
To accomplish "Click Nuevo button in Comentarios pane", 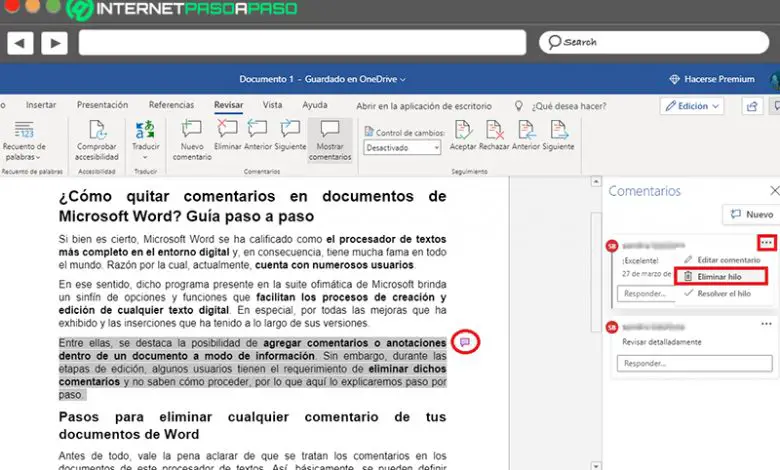I will click(x=751, y=214).
